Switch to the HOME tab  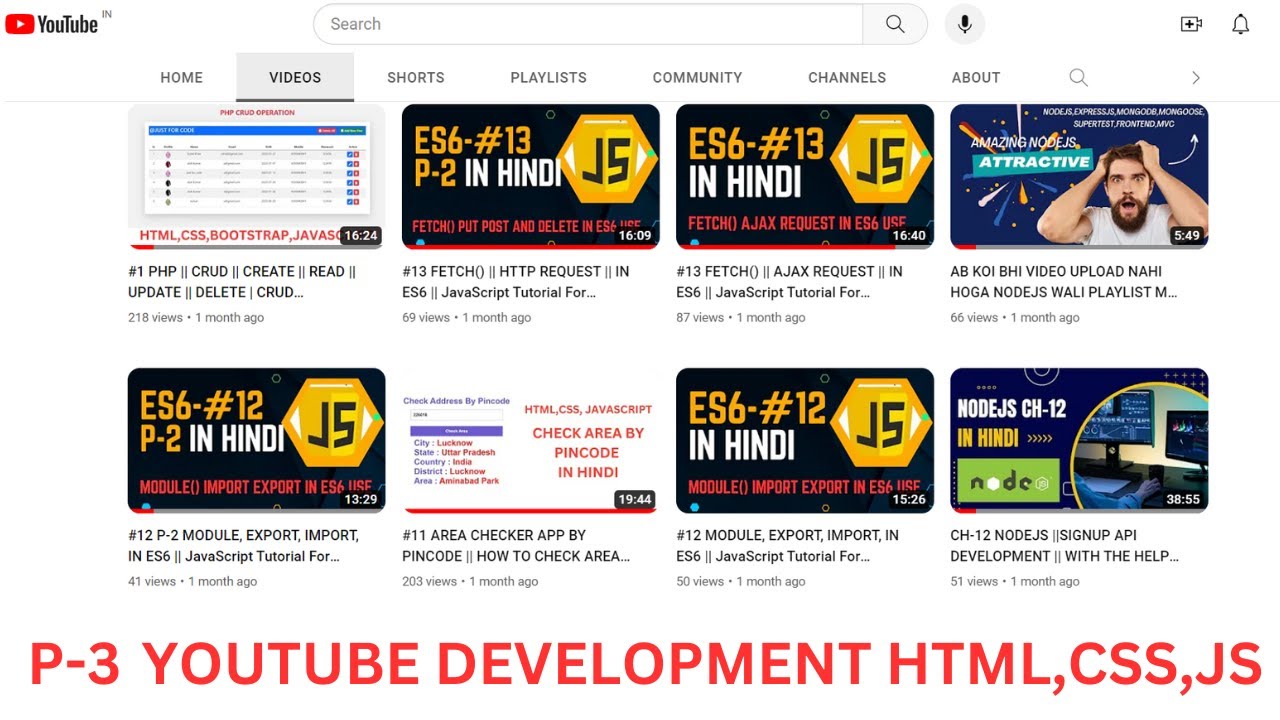pyautogui.click(x=181, y=77)
